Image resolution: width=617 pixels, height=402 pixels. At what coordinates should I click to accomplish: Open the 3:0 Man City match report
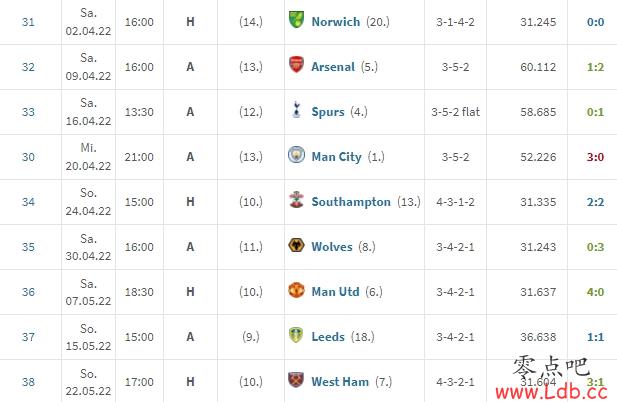click(595, 157)
